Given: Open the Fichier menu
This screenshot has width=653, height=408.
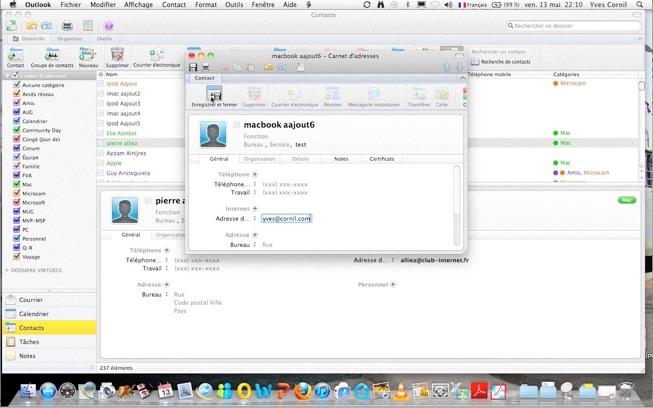Looking at the screenshot, I should click(x=70, y=5).
